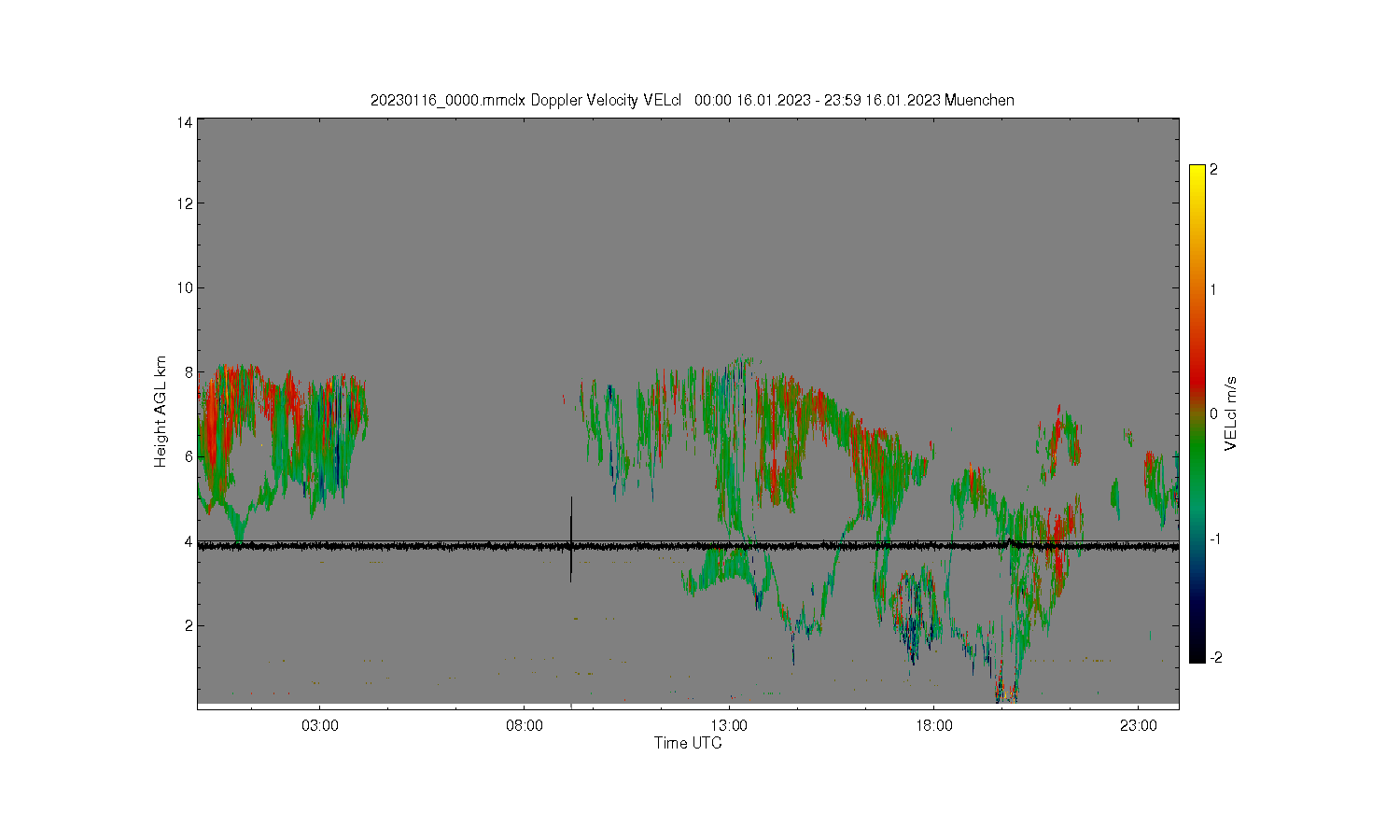Screen dimensions: 1400x840
Task: Click the height tick label '6'
Action: [x=189, y=456]
